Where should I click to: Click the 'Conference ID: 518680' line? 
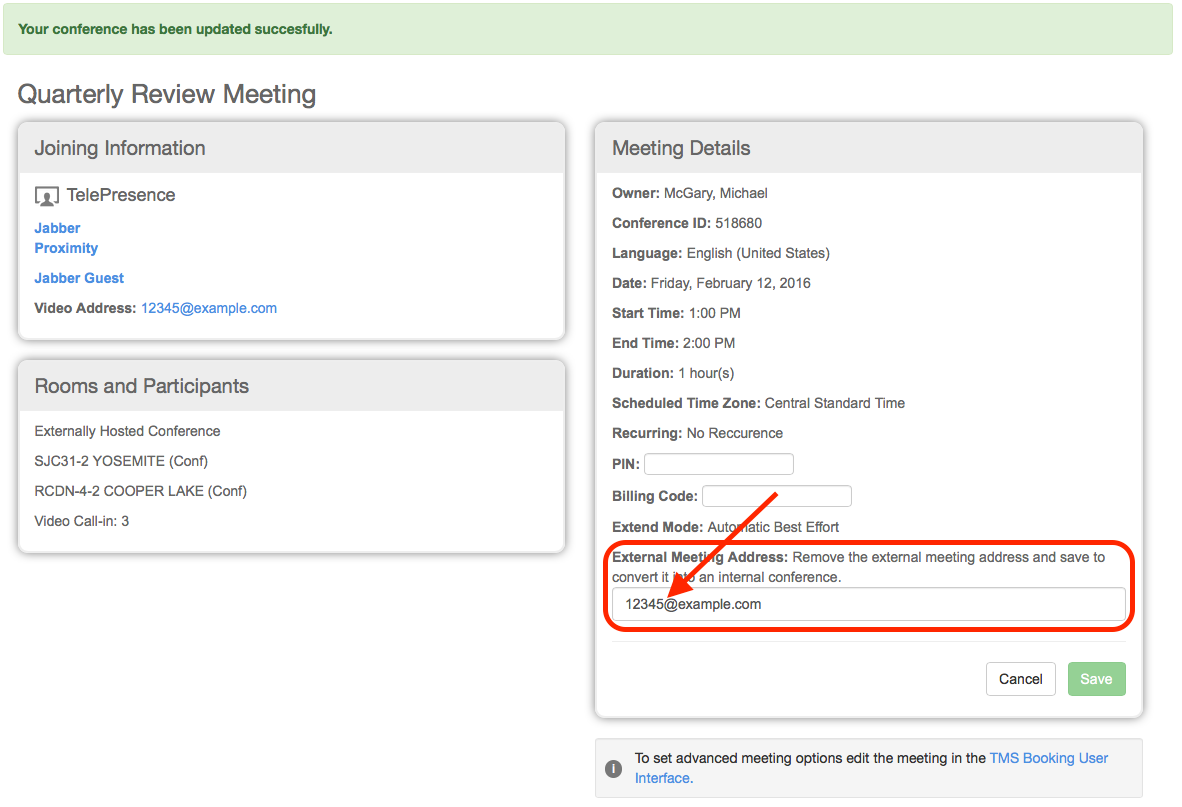(687, 223)
